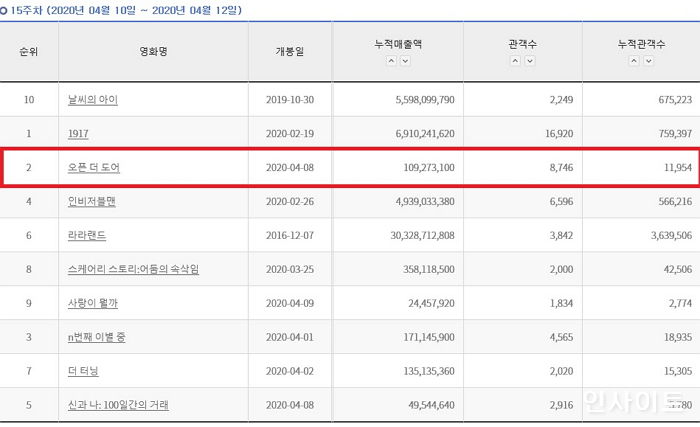Click the down arrow under 관객수

point(528,61)
